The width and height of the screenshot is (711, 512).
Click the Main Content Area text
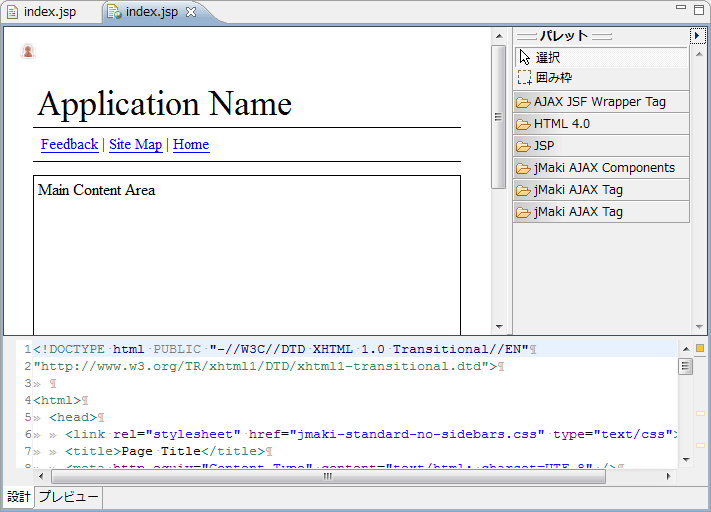[x=97, y=190]
